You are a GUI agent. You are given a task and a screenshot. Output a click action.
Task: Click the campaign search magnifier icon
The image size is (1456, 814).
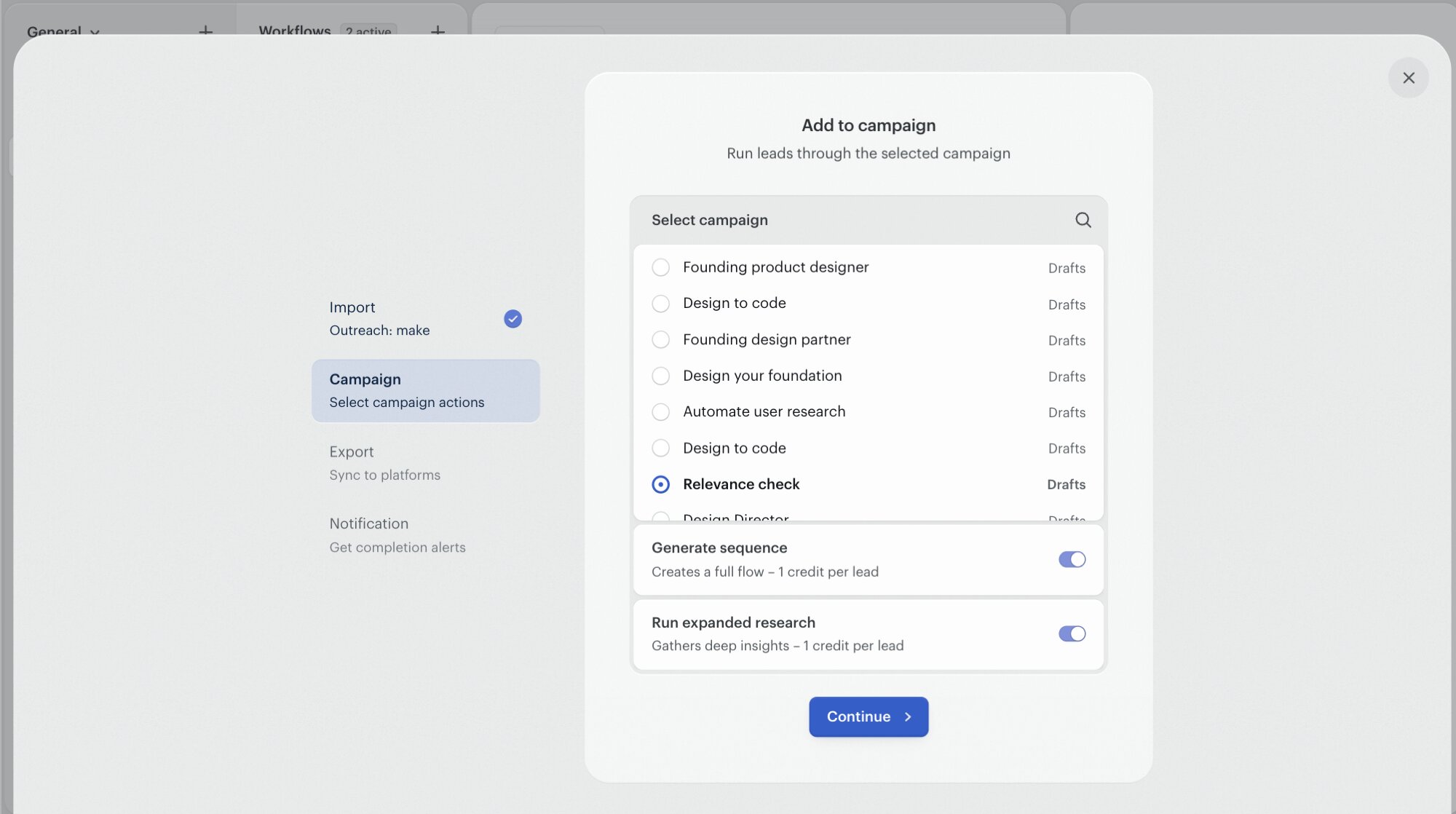click(1083, 220)
